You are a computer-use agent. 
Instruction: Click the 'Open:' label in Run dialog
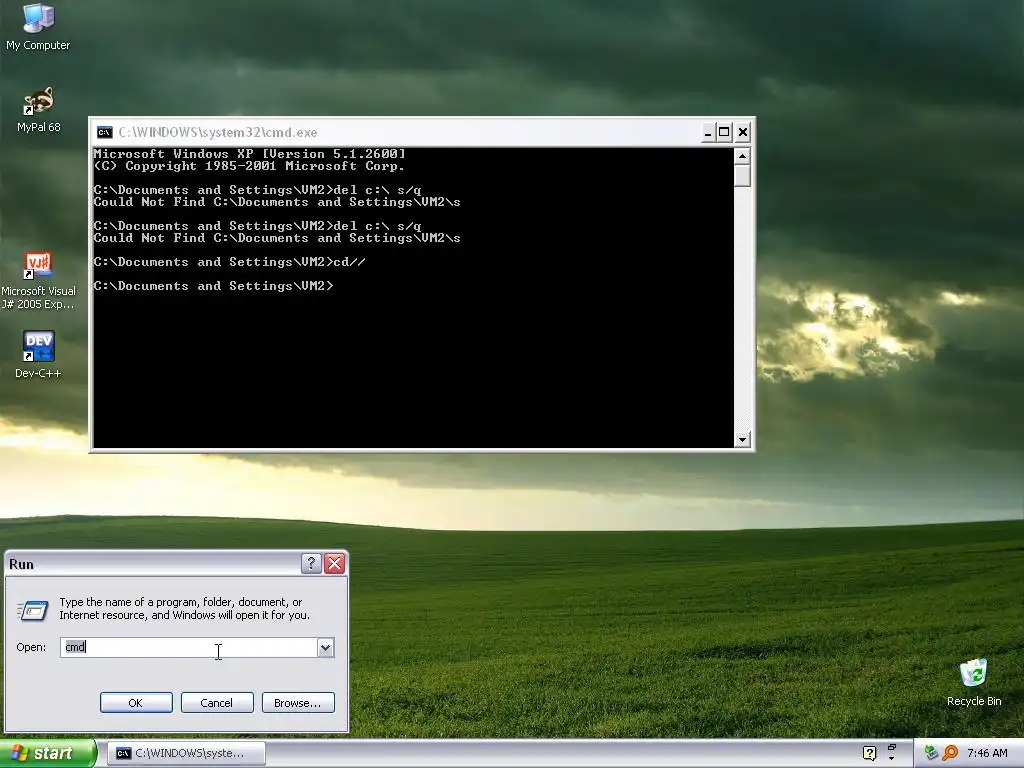click(31, 647)
